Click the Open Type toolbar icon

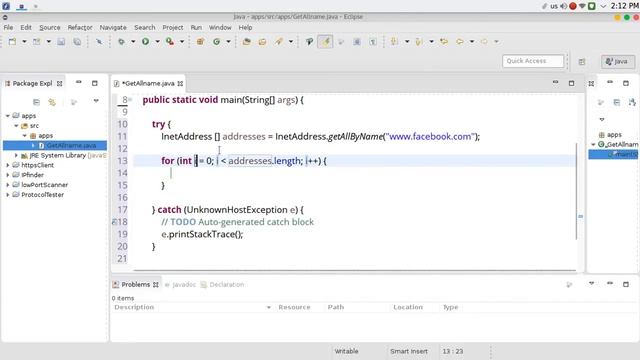[247, 42]
